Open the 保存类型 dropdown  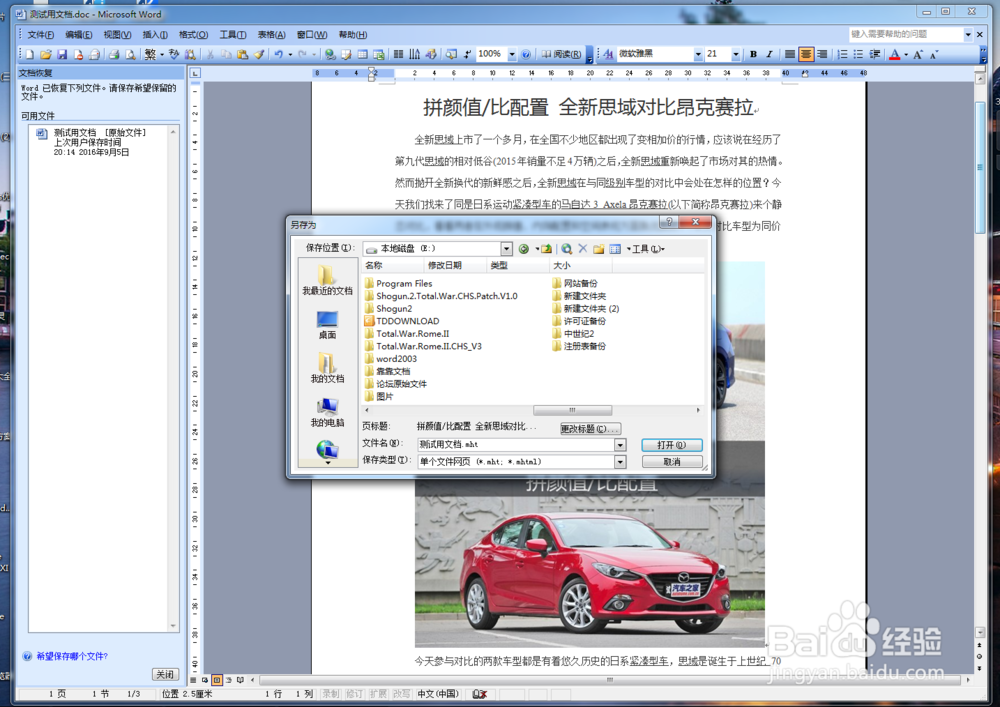[x=620, y=462]
